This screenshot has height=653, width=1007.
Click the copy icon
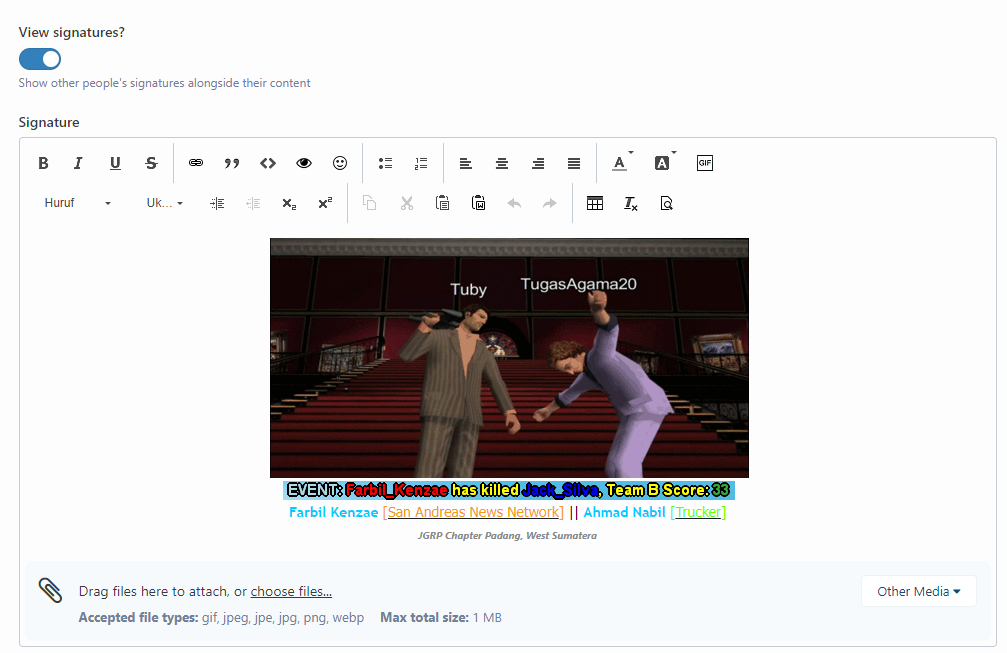[x=369, y=204]
